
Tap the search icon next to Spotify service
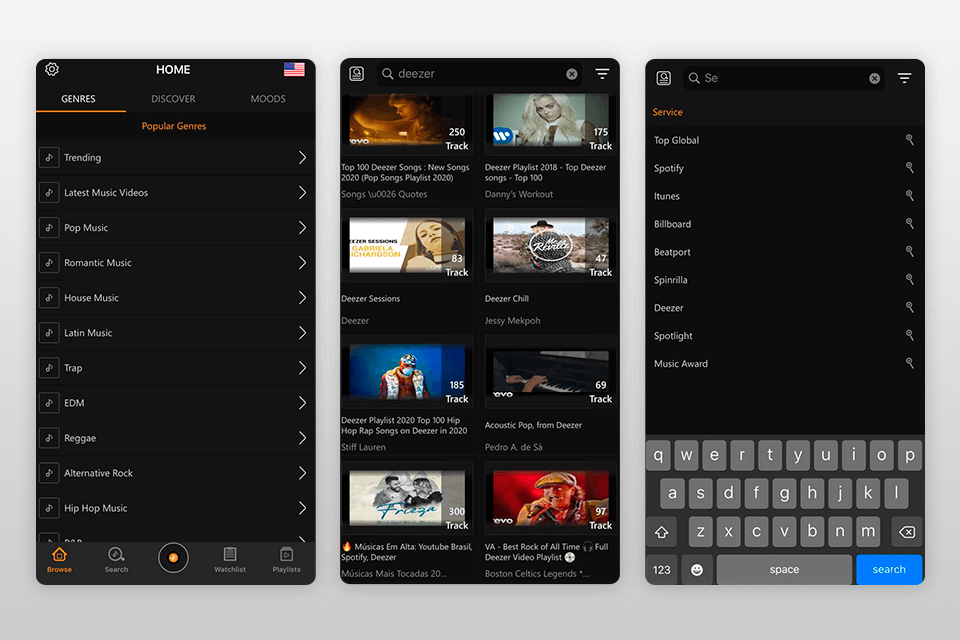(909, 168)
